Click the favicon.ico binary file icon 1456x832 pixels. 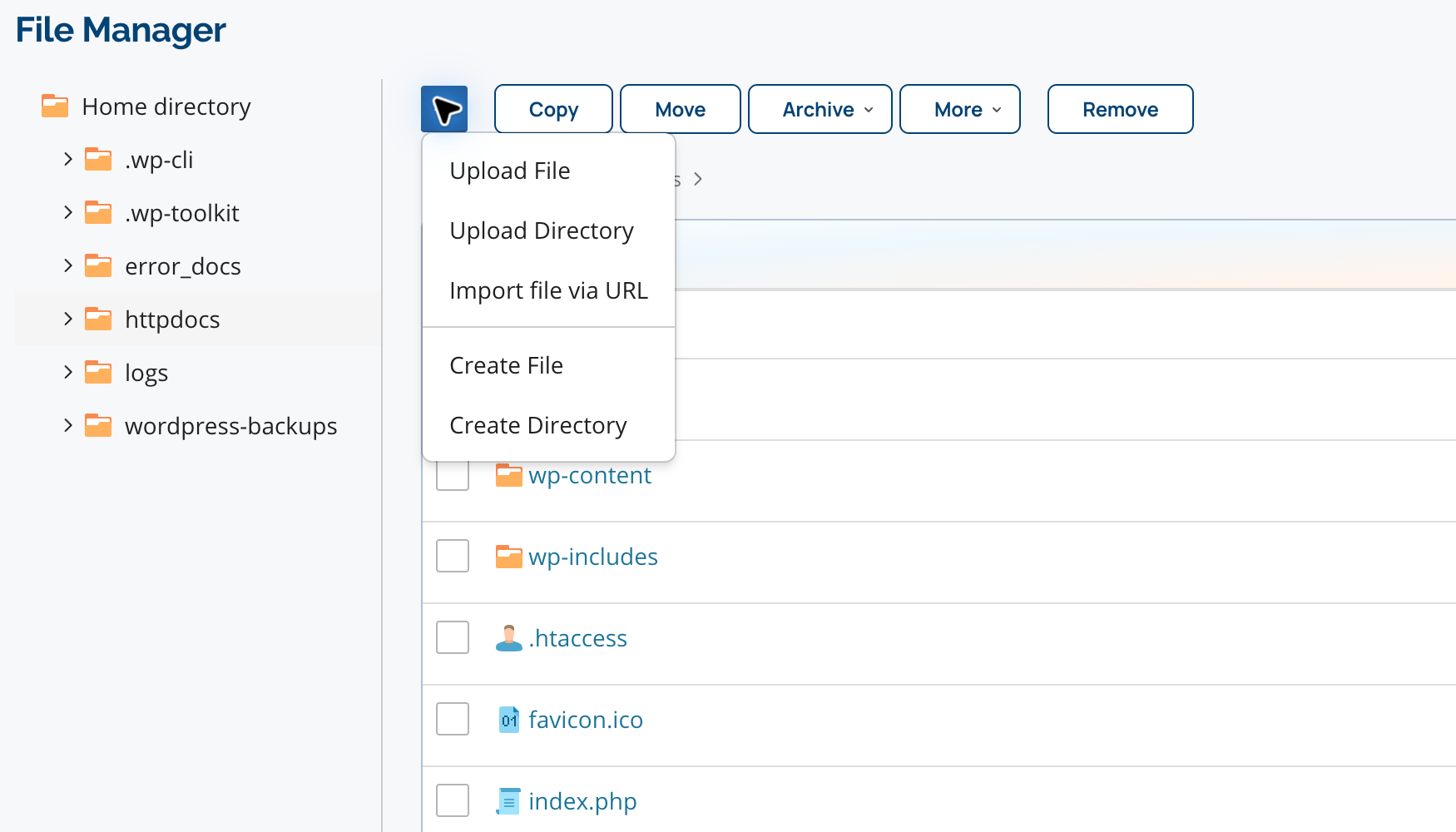(x=508, y=719)
